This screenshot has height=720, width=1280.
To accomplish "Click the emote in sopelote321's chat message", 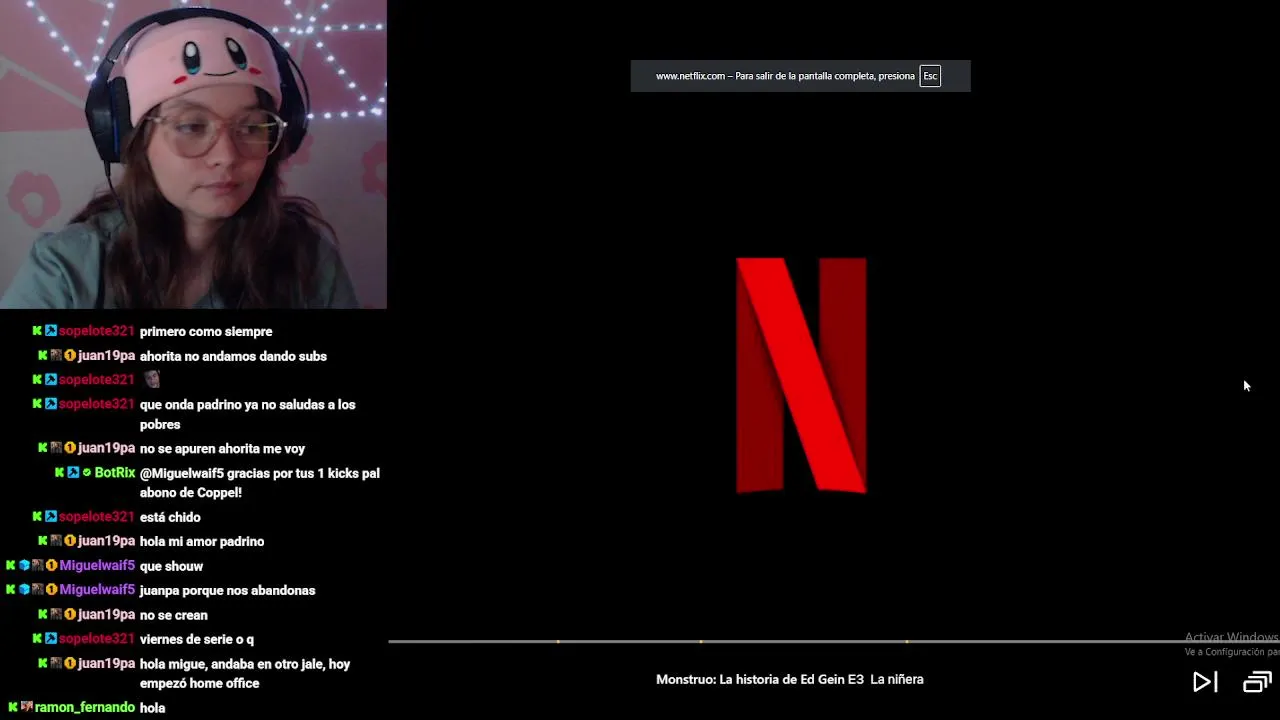I will point(151,379).
